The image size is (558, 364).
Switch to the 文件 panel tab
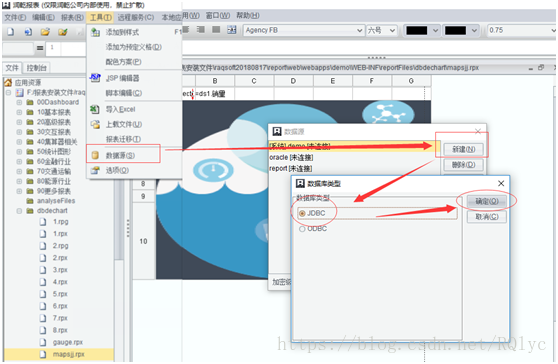click(x=12, y=68)
